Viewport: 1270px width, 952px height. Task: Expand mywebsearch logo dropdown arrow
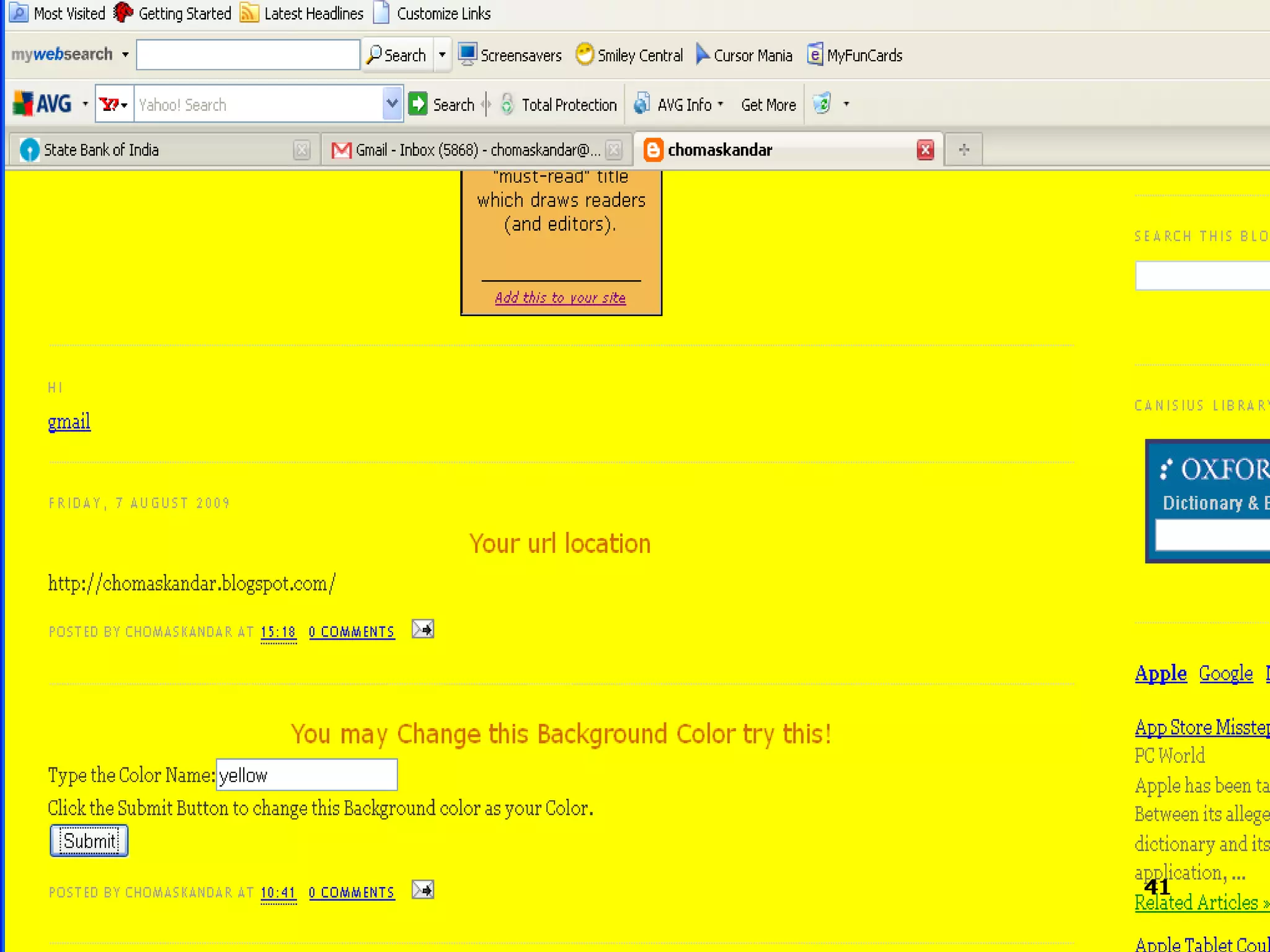(x=125, y=55)
